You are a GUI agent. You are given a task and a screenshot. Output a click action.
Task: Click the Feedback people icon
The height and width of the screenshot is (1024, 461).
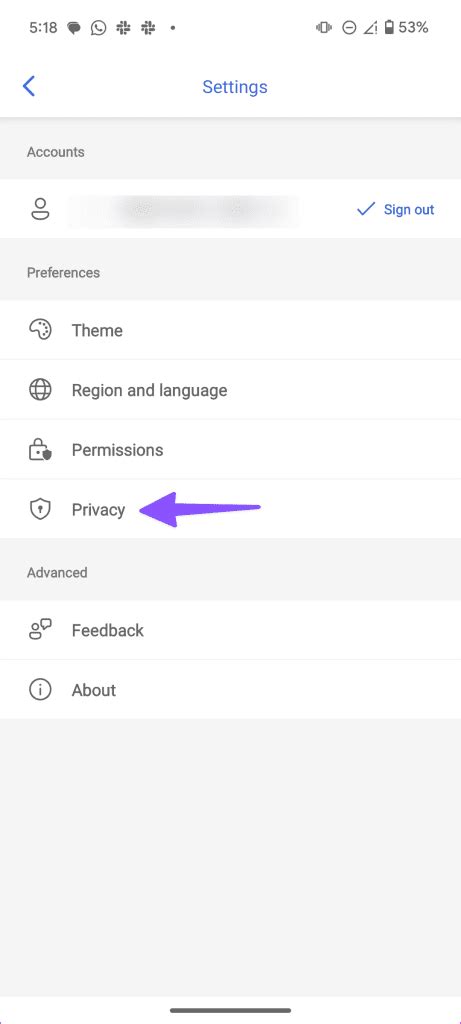40,630
